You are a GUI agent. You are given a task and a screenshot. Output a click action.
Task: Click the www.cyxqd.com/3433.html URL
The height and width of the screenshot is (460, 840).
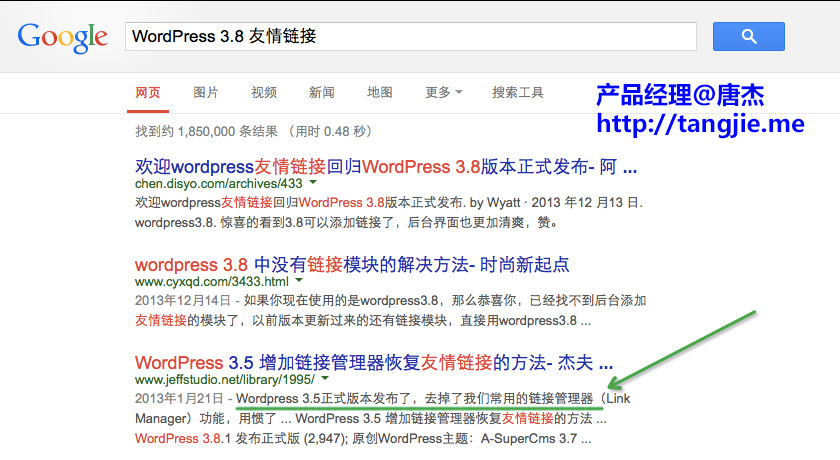(212, 282)
